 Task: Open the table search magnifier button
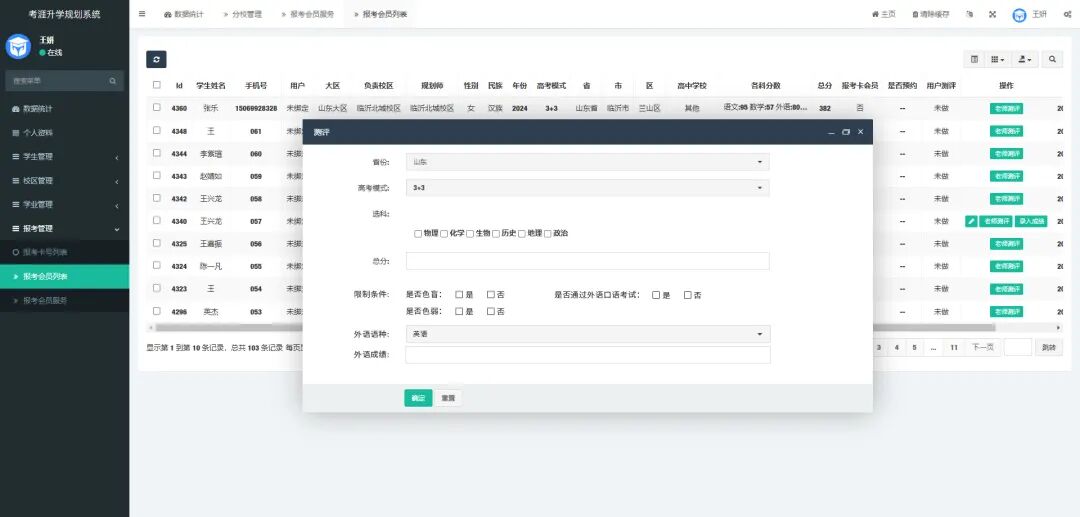click(x=1052, y=60)
